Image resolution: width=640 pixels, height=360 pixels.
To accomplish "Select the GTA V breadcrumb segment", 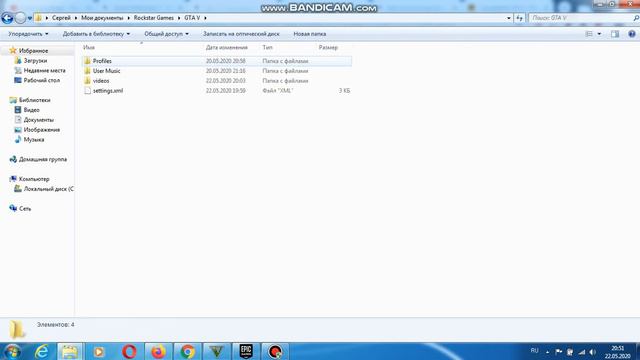I will [x=192, y=18].
